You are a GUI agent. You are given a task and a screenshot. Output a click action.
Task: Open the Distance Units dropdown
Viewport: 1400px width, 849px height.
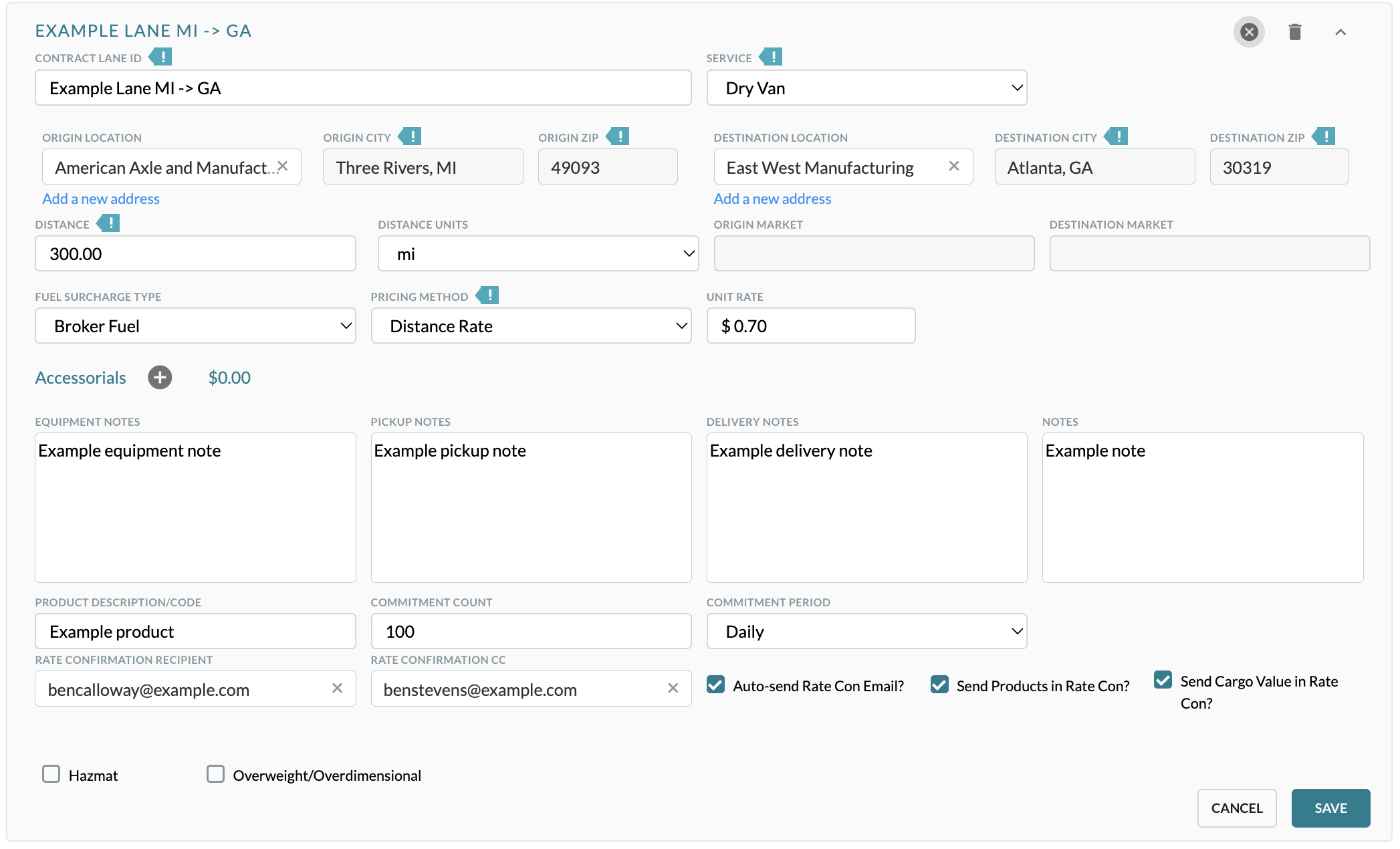(x=538, y=254)
